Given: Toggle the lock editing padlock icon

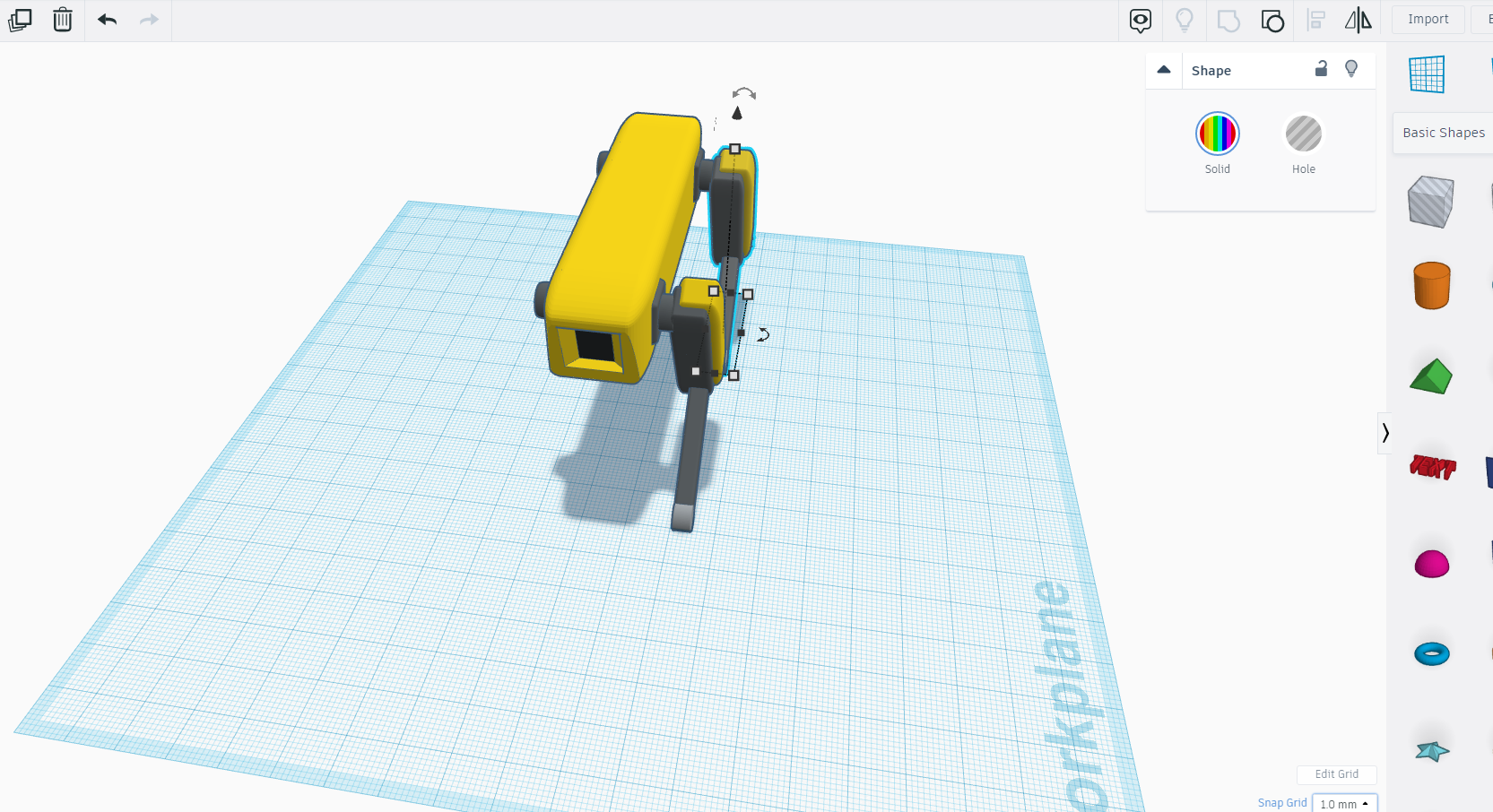Looking at the screenshot, I should 1321,68.
